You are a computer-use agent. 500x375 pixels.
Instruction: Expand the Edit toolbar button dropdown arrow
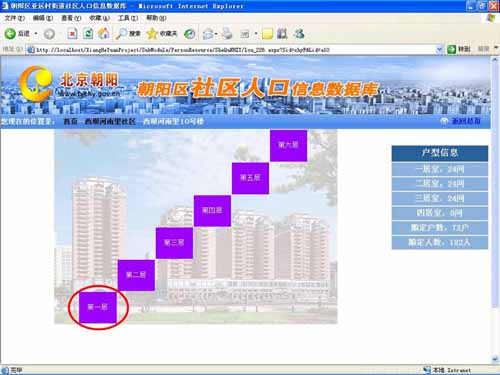(x=256, y=34)
